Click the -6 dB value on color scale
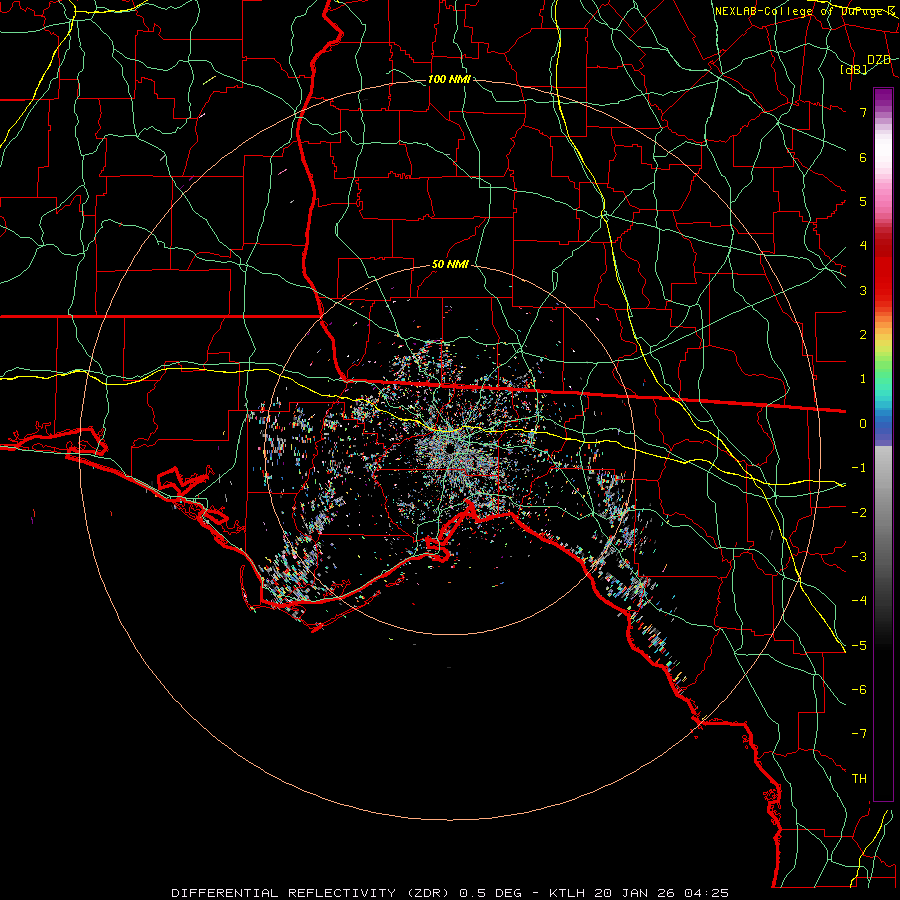Screen dimensions: 900x900 pyautogui.click(x=859, y=690)
